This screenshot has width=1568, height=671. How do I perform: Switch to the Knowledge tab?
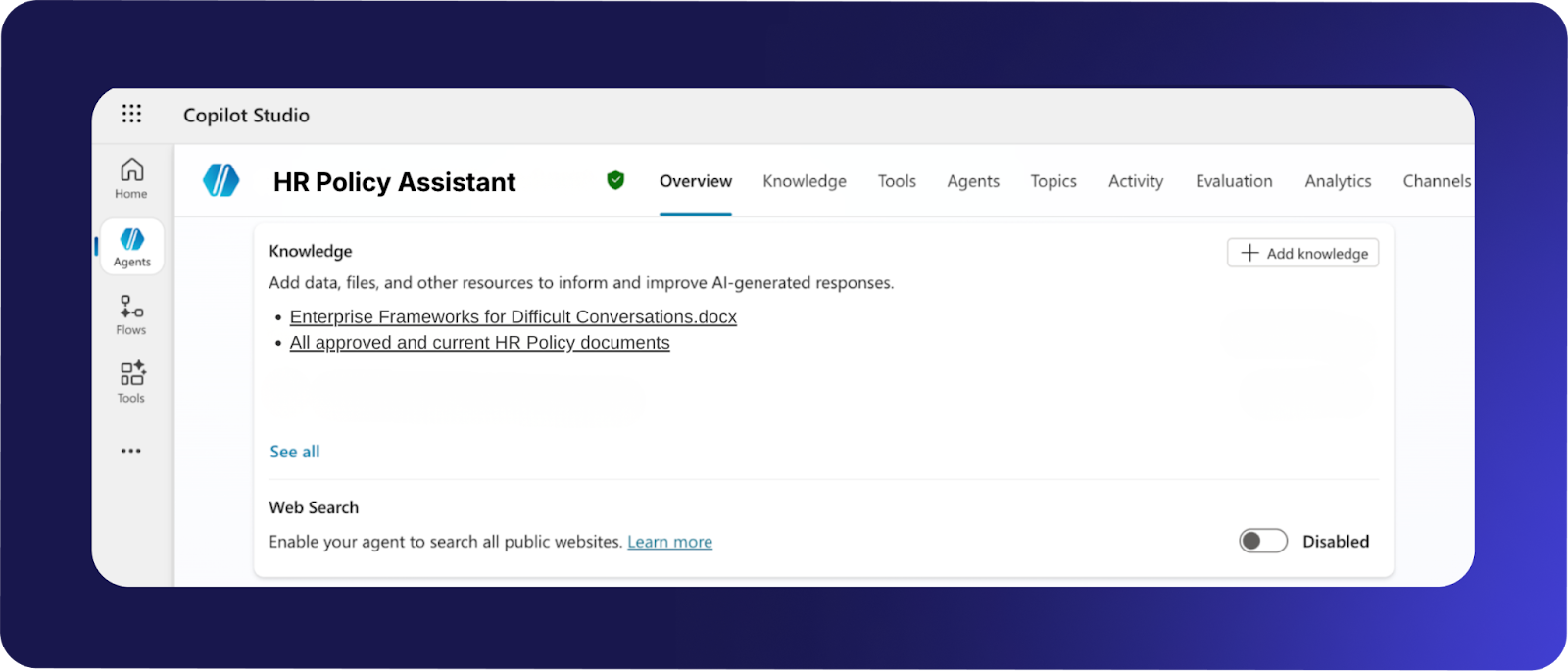click(804, 181)
